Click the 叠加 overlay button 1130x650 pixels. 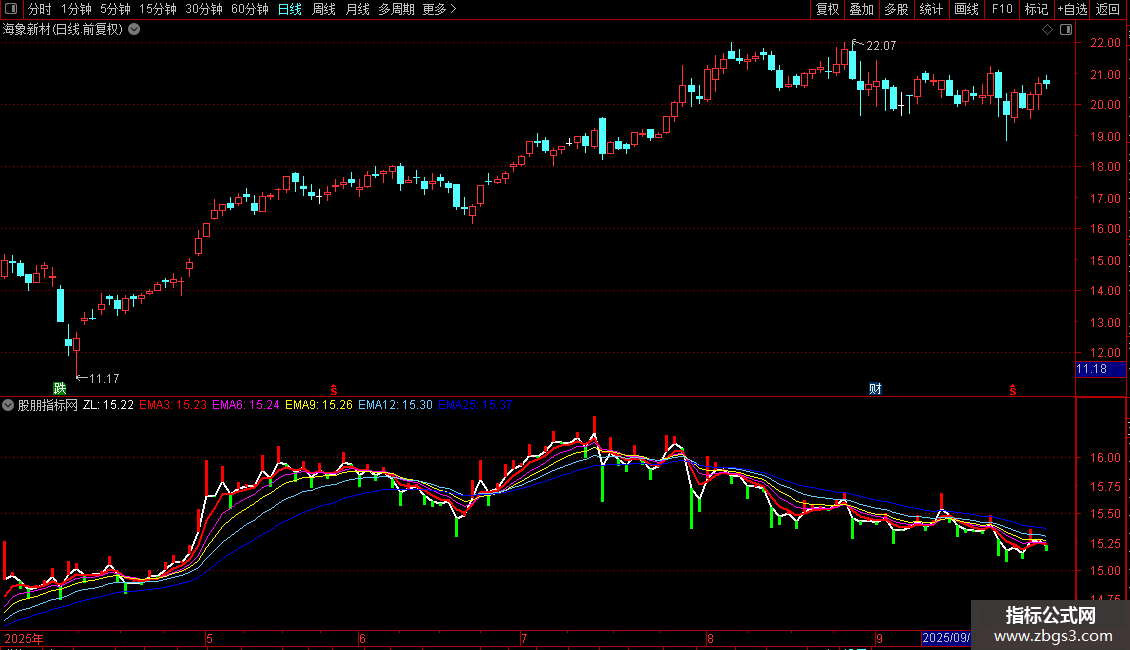point(861,9)
